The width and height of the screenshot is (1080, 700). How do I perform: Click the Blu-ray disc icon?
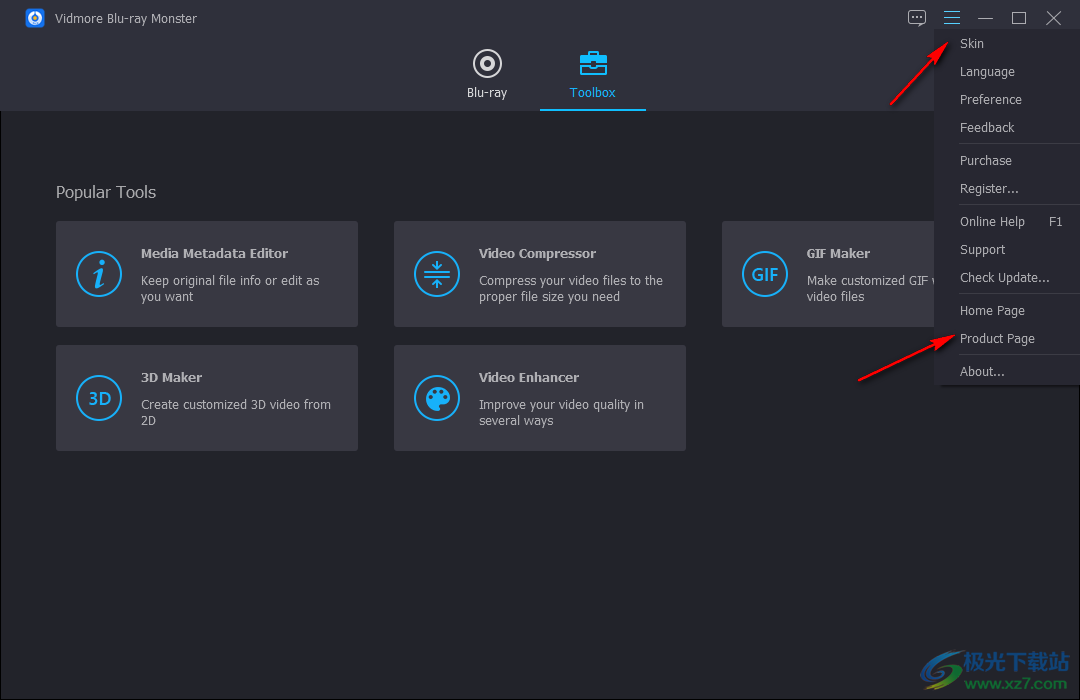click(487, 64)
